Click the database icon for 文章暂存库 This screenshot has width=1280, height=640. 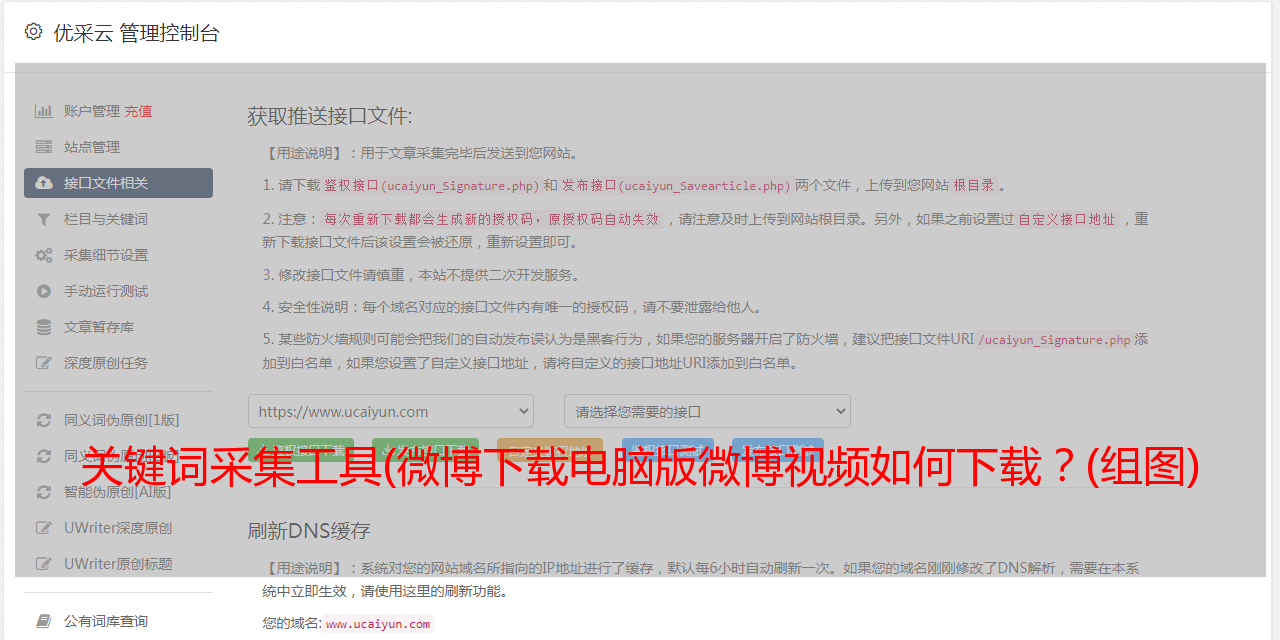point(44,327)
